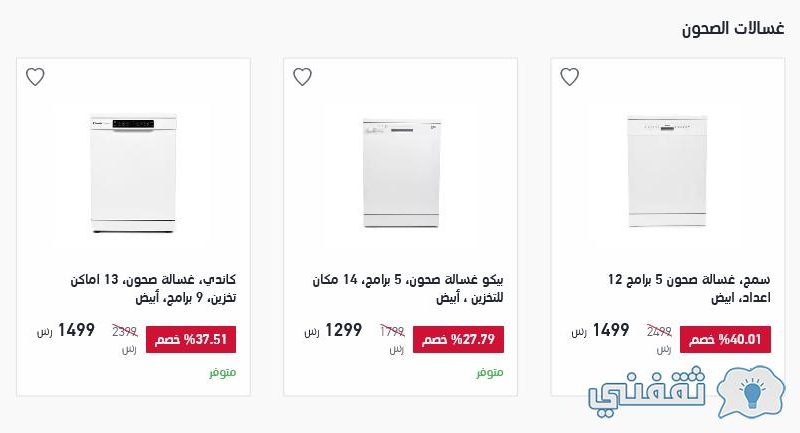Click the 1299 price on the Beko card

[343, 330]
